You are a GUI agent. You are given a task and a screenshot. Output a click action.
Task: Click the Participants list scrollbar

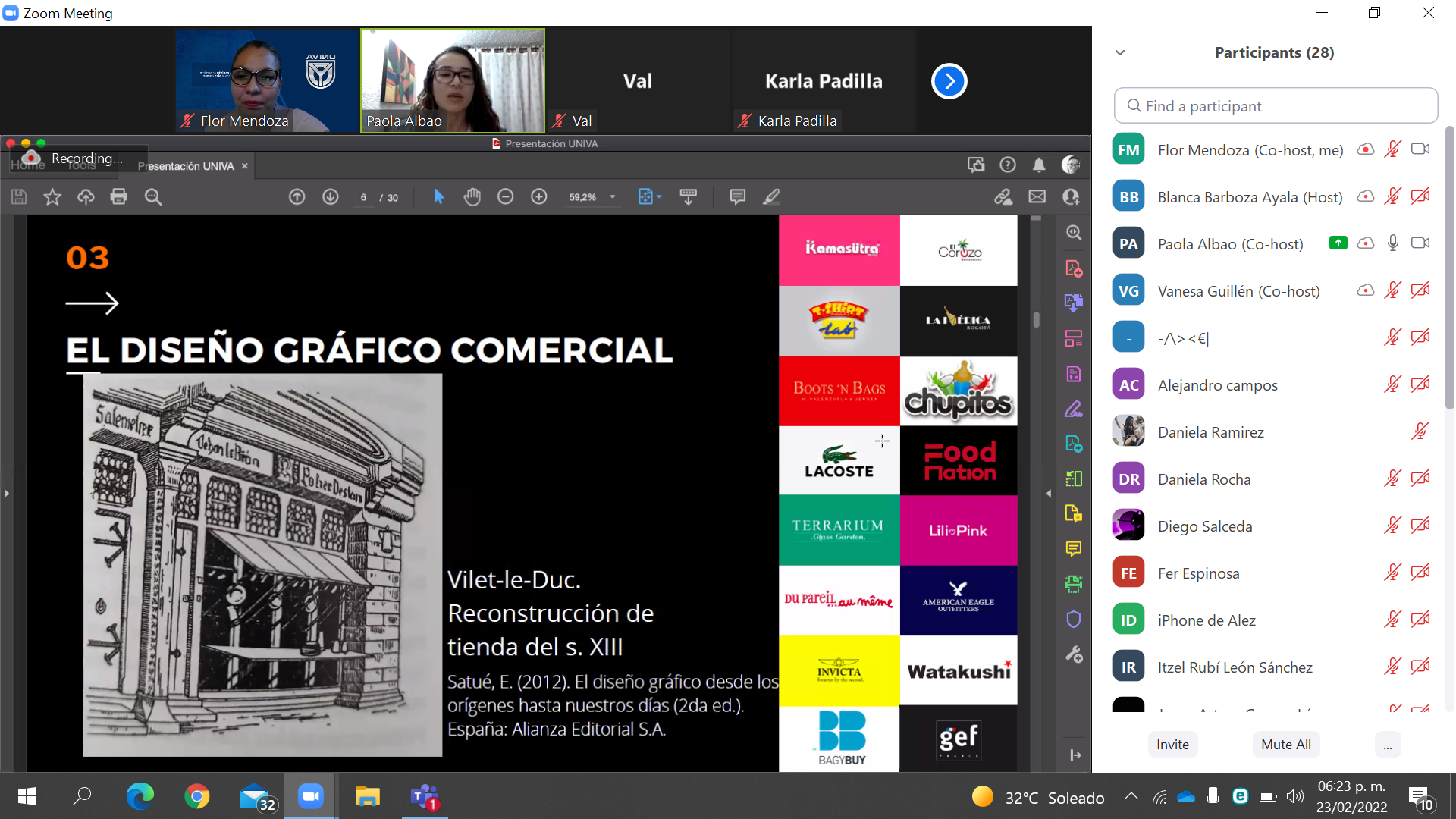pos(1450,269)
